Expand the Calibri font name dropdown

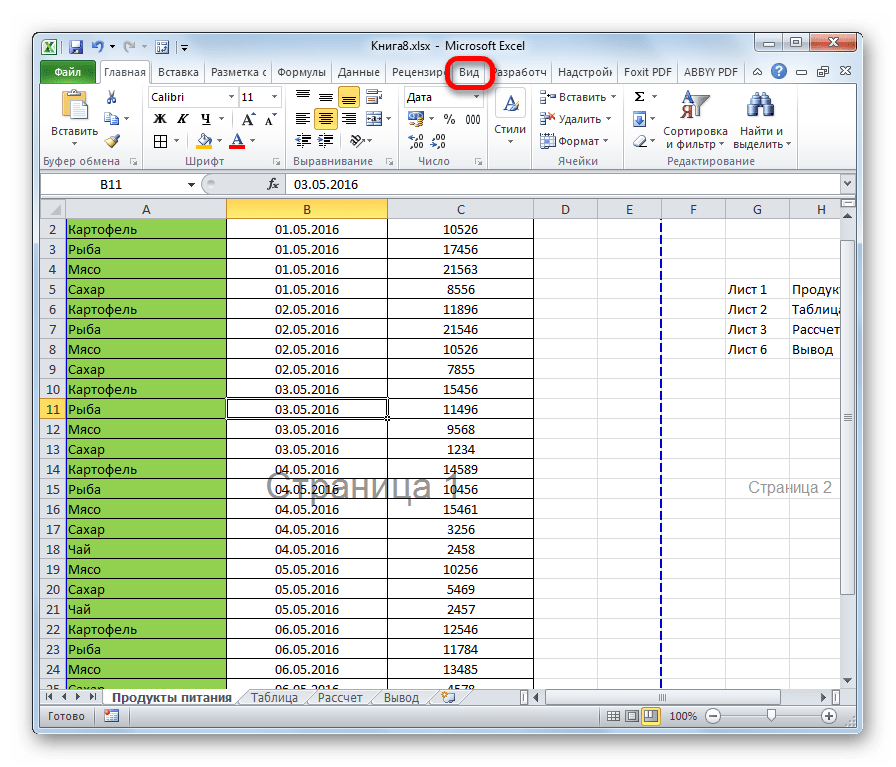click(229, 97)
